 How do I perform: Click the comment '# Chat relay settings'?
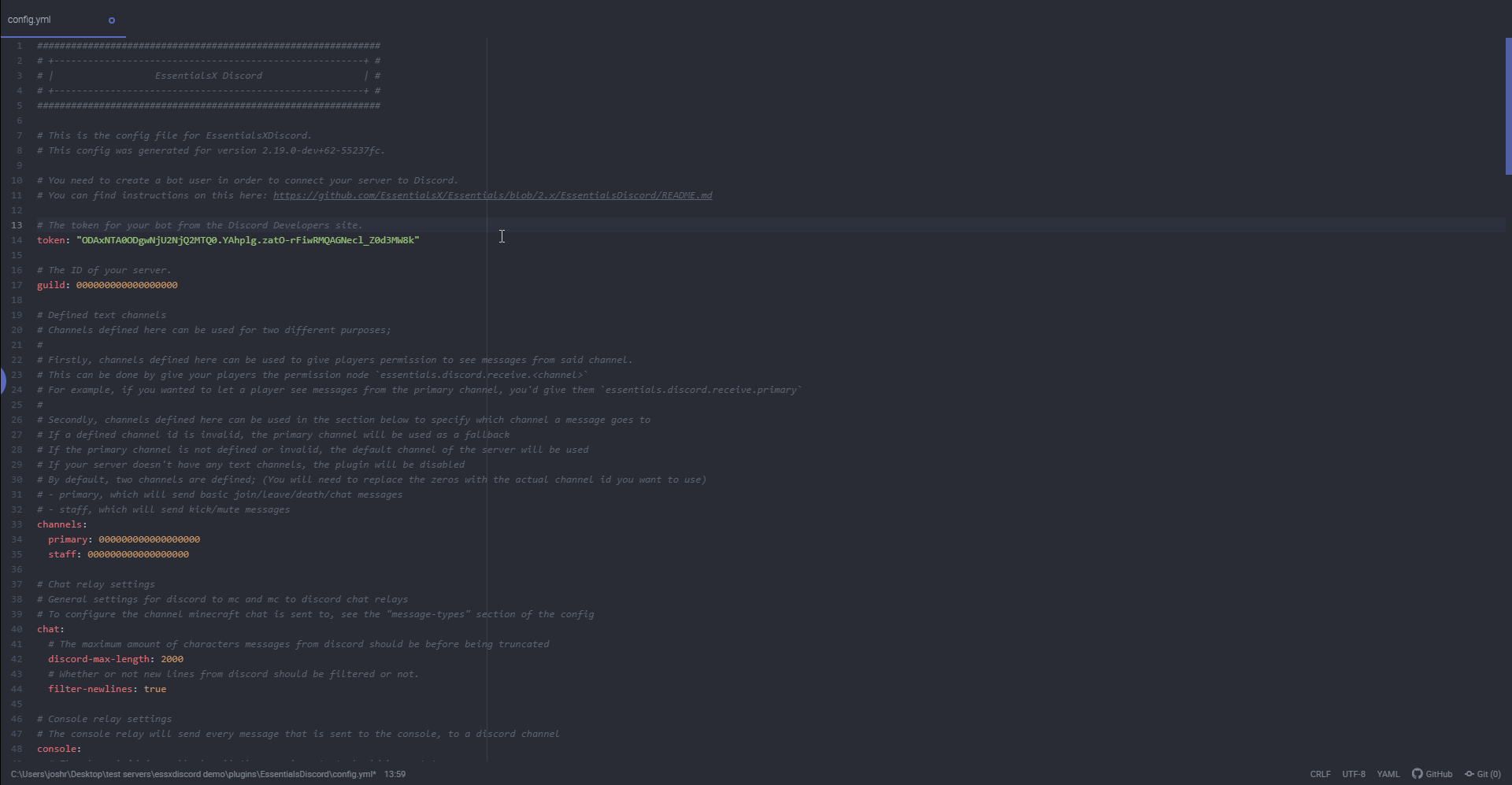[x=96, y=584]
